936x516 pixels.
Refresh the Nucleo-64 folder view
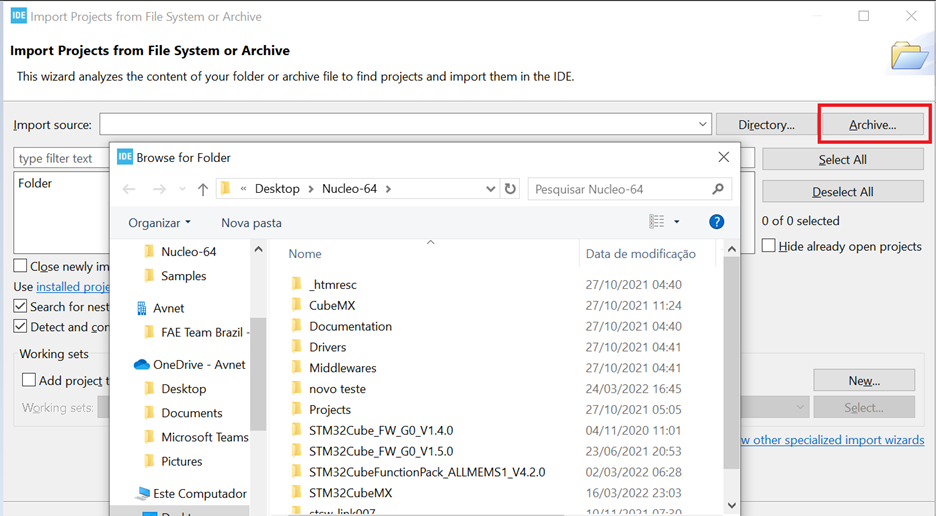(510, 189)
